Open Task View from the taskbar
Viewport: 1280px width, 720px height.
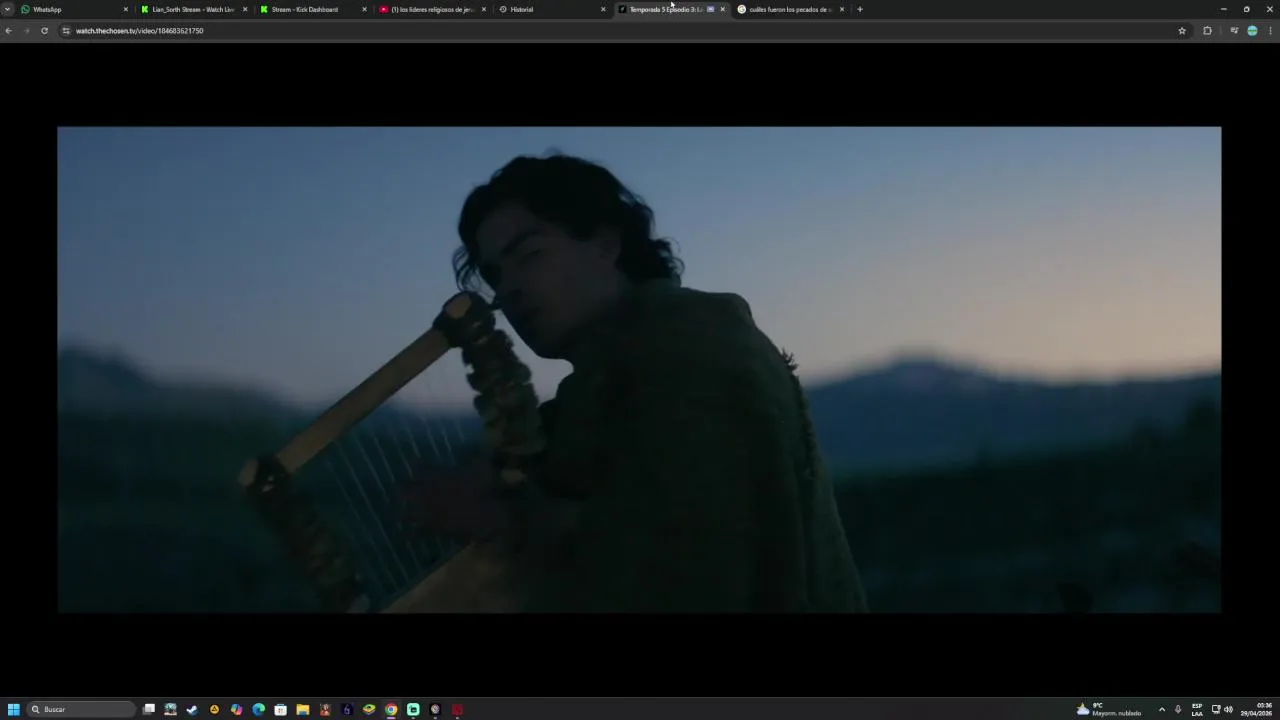coord(149,709)
